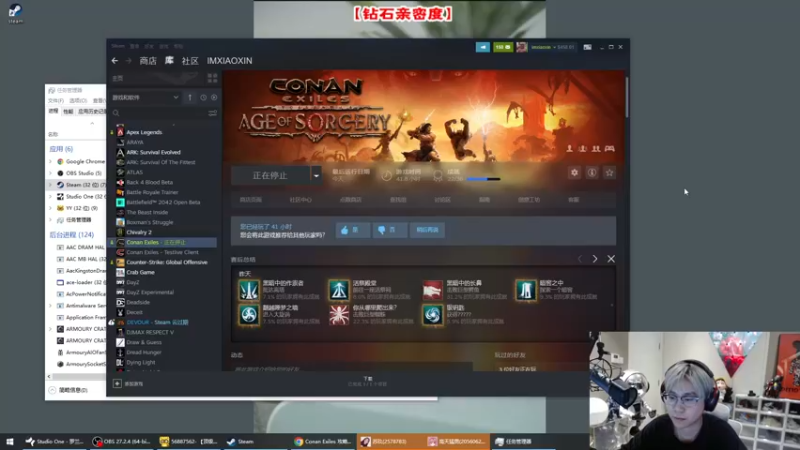Open the dropdown arrow beside 正在停止
Image resolution: width=800 pixels, height=450 pixels.
click(316, 176)
